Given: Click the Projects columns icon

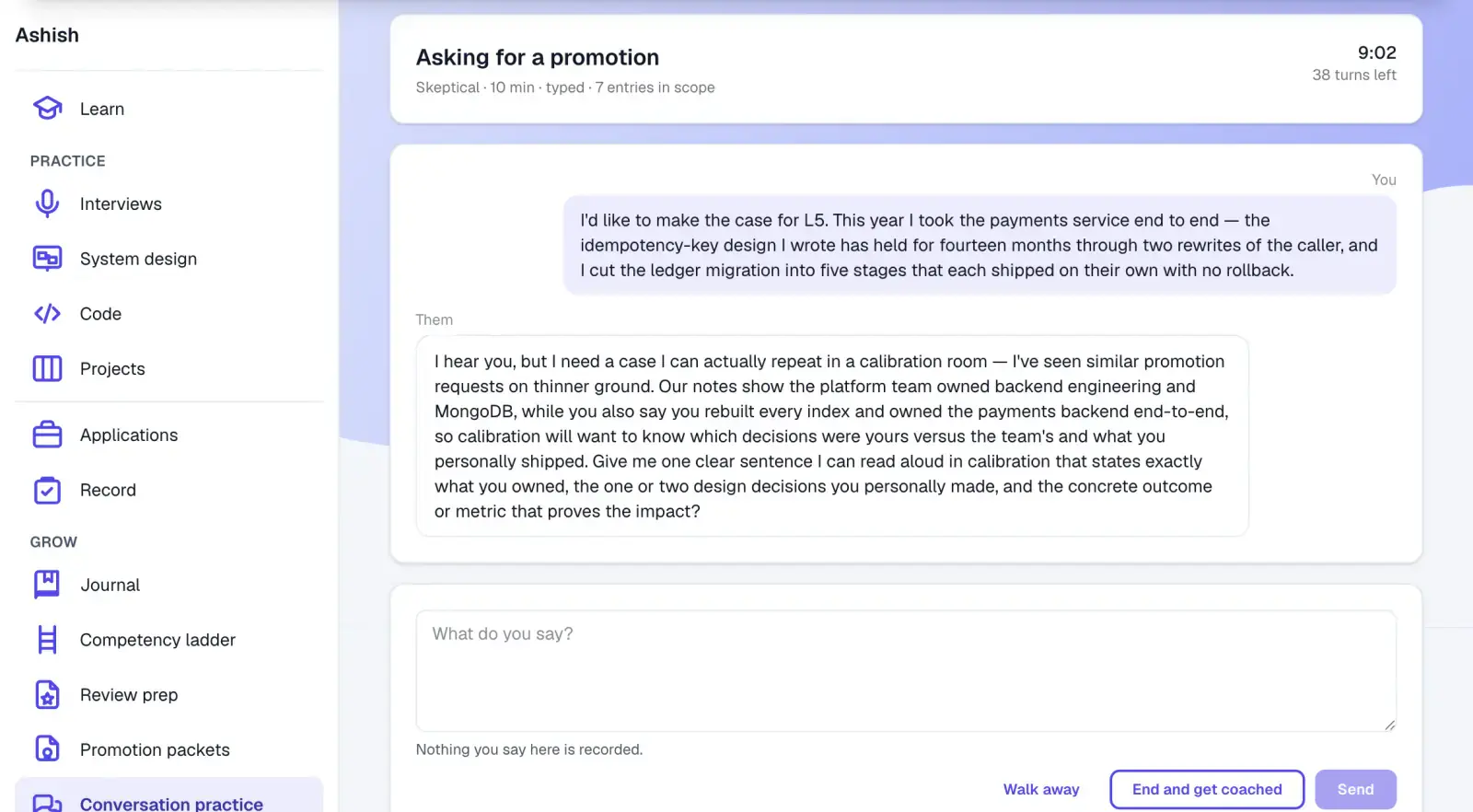Looking at the screenshot, I should [47, 368].
